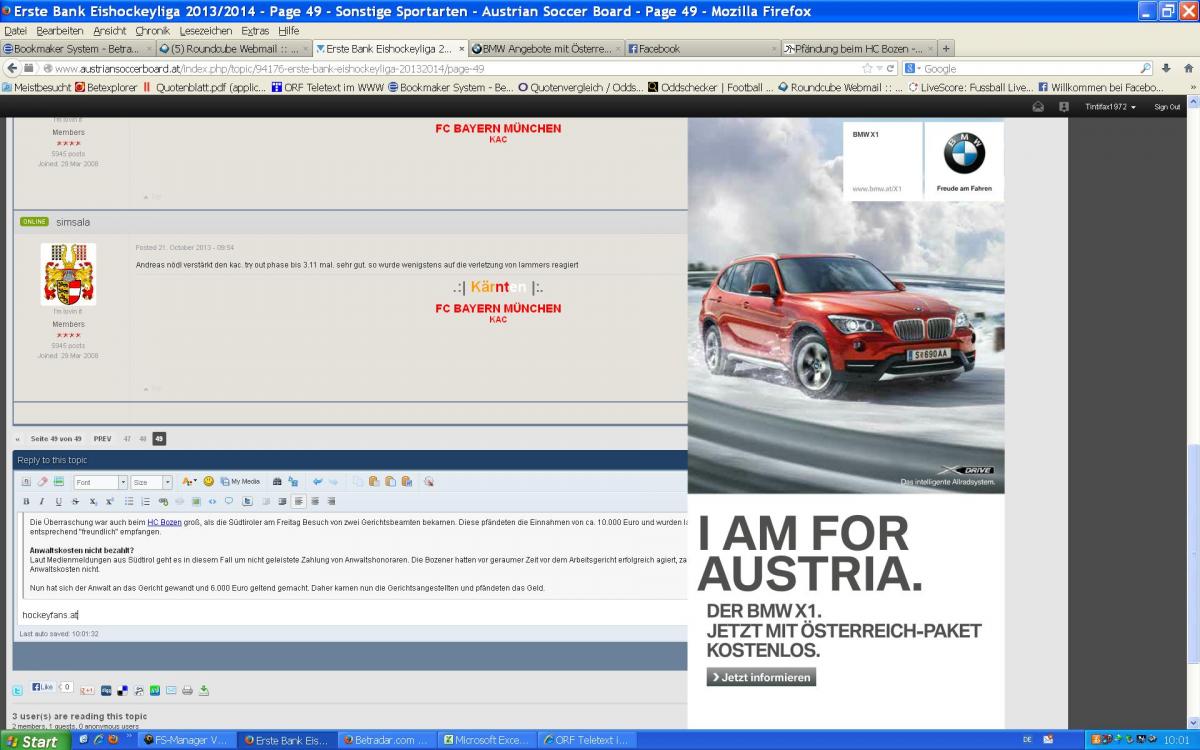This screenshot has width=1200, height=750.
Task: Insert a bulleted list in the editor
Action: click(129, 501)
